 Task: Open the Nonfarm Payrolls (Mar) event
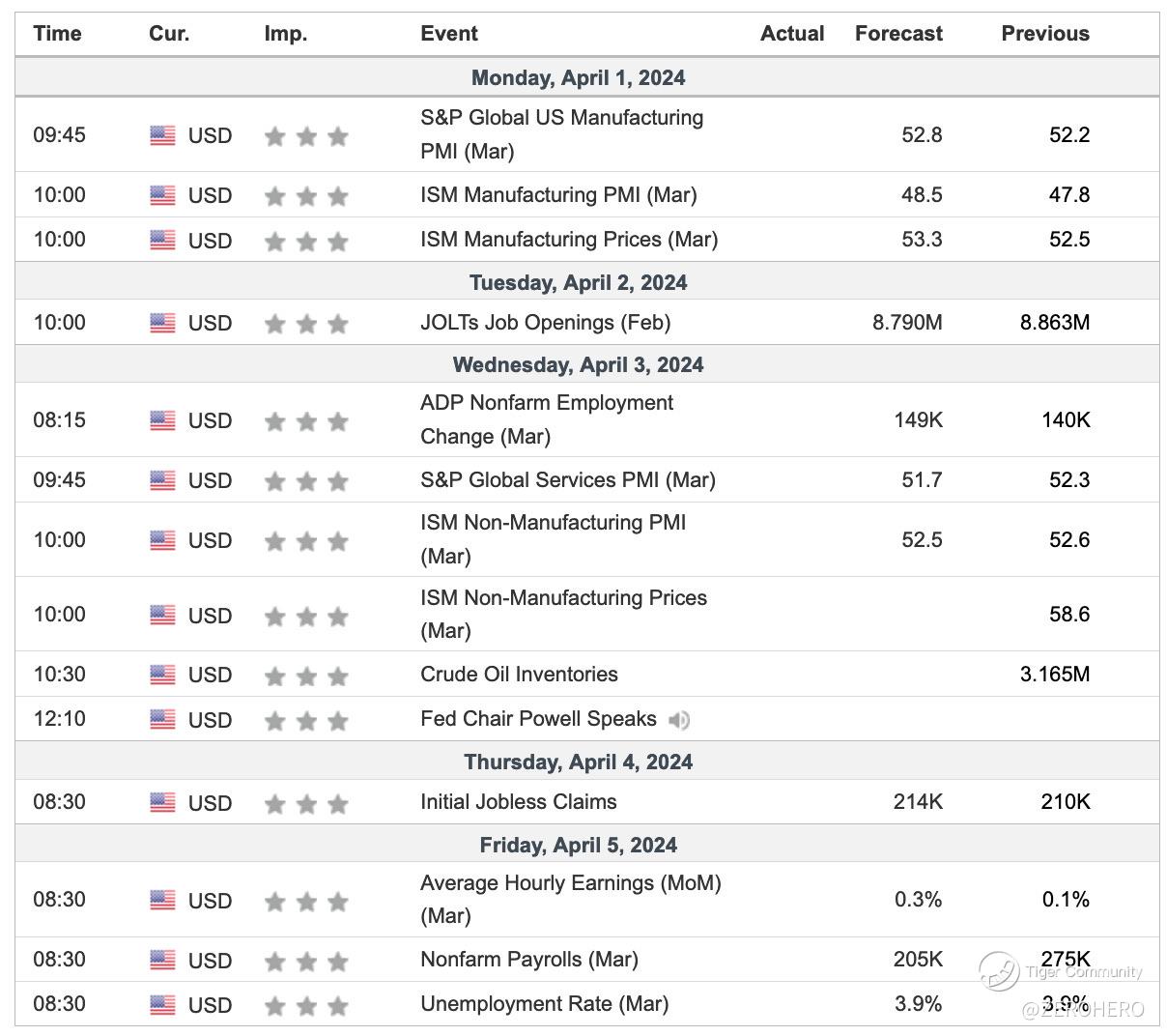(x=529, y=960)
